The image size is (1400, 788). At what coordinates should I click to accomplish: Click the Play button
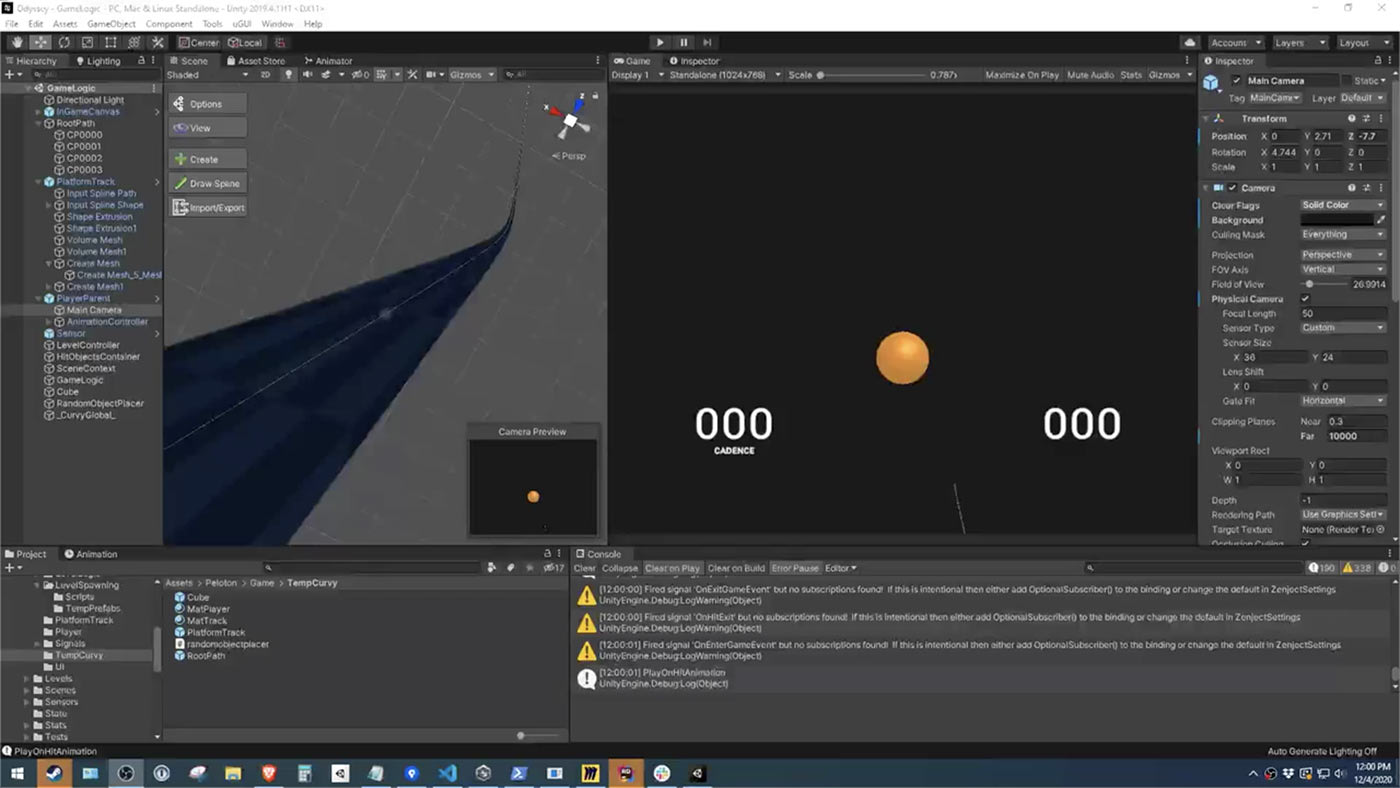[x=659, y=43]
